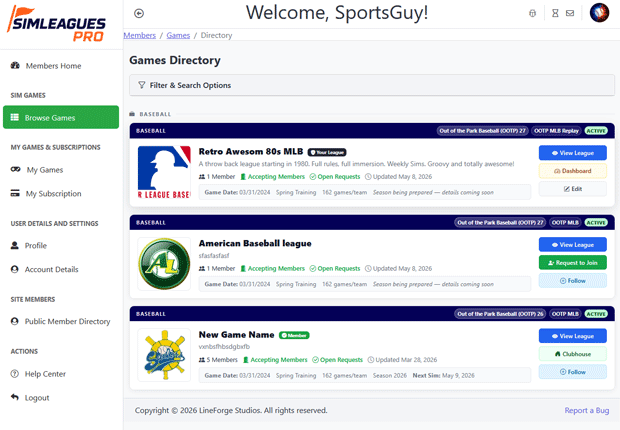The image size is (620, 430).
Task: View League for New Game Name
Action: coord(573,336)
